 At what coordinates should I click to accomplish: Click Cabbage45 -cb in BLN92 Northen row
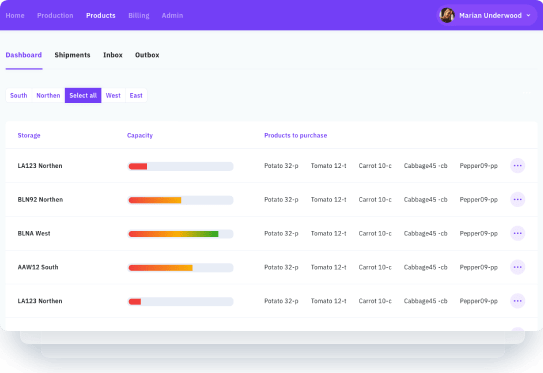point(426,199)
